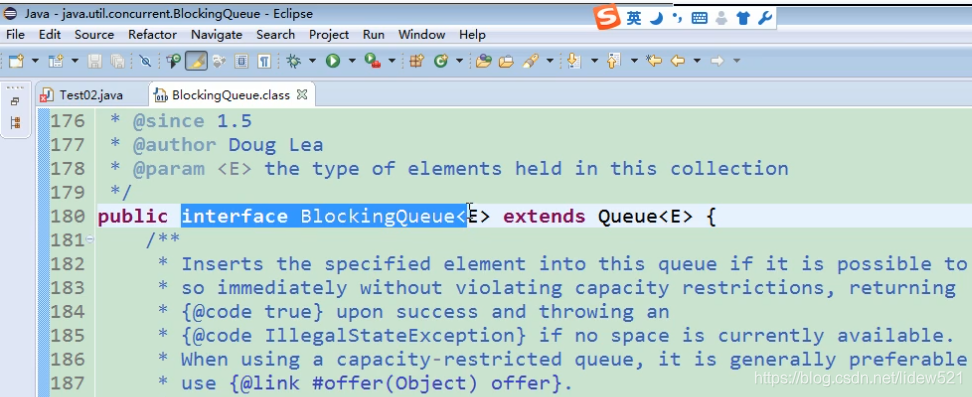
Task: Open the Next Annotation dropdown arrow
Action: (594, 61)
